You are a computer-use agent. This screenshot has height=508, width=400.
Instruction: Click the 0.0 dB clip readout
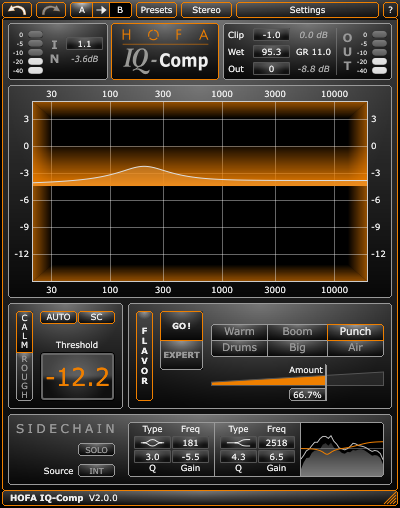(313, 35)
